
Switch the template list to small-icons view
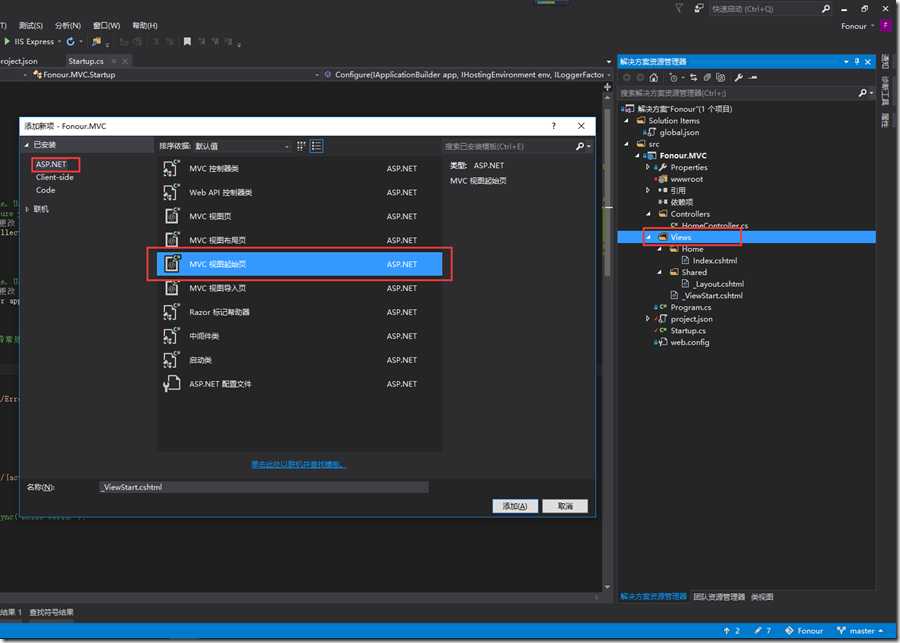(x=301, y=146)
